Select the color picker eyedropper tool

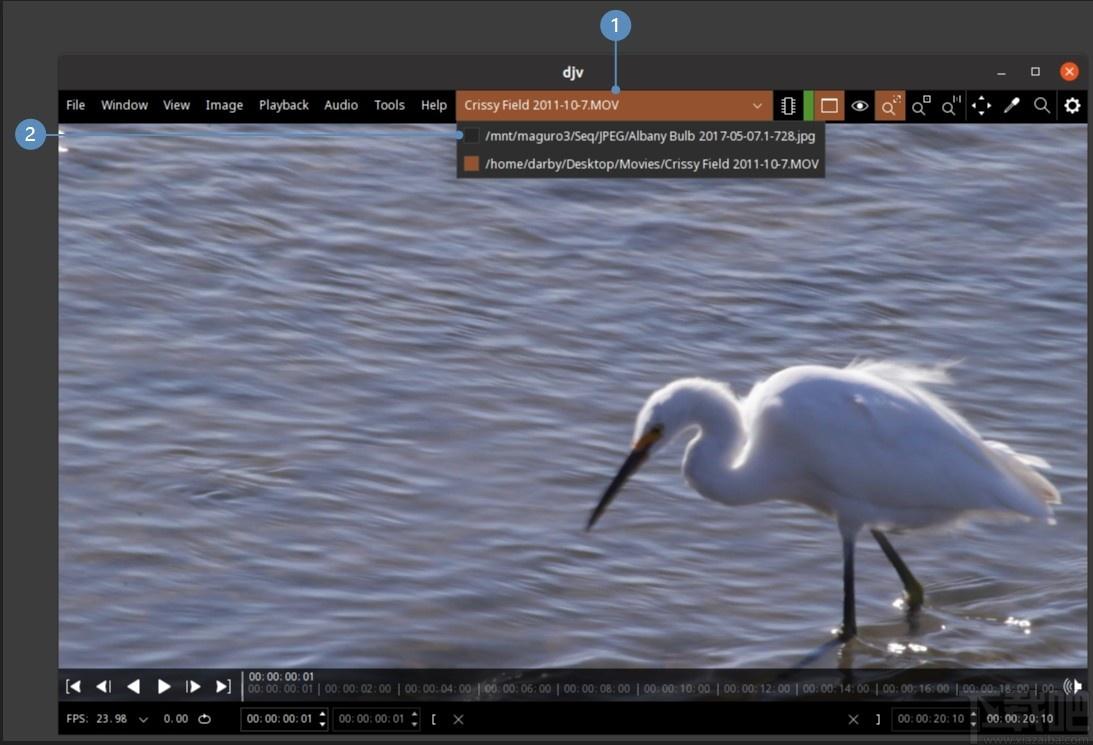click(x=1011, y=106)
